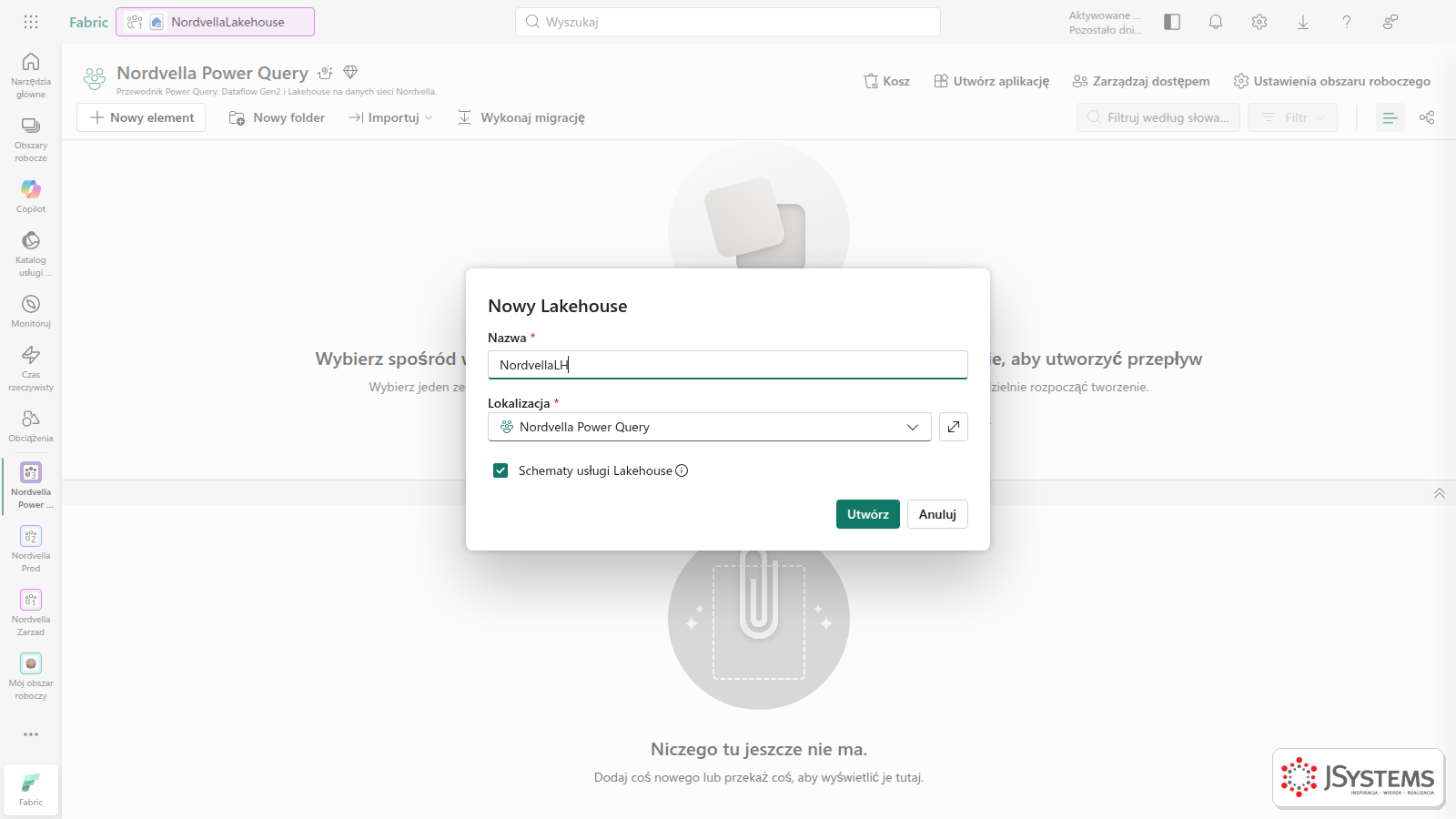Open the Filtr dropdown
The width and height of the screenshot is (1456, 819).
[1292, 117]
